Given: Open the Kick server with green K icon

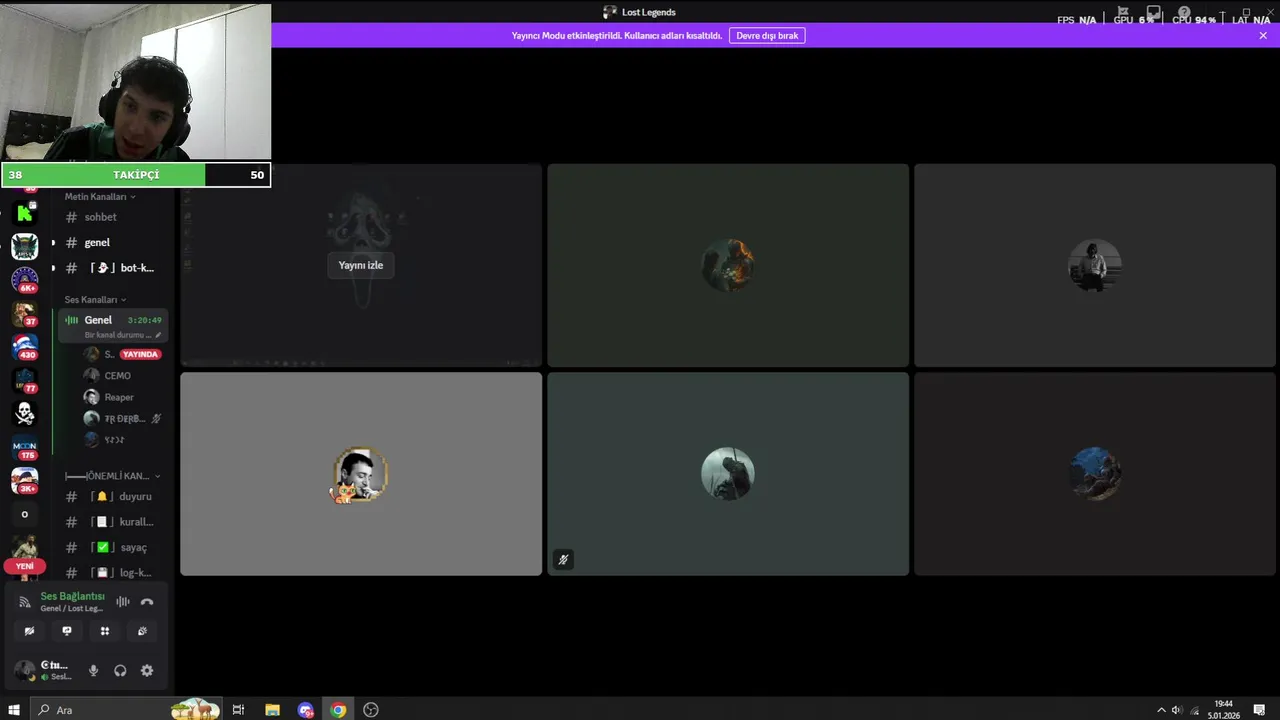Looking at the screenshot, I should pyautogui.click(x=25, y=213).
